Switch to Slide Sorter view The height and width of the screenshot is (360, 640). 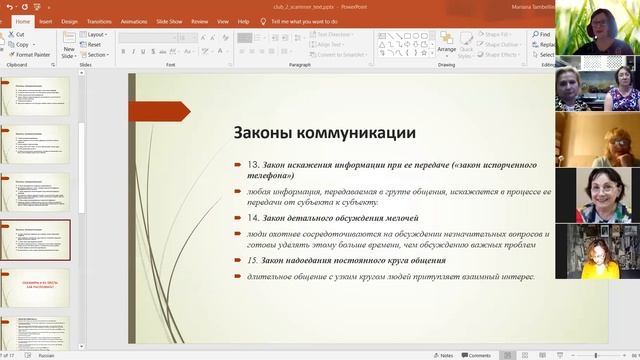pyautogui.click(x=525, y=356)
